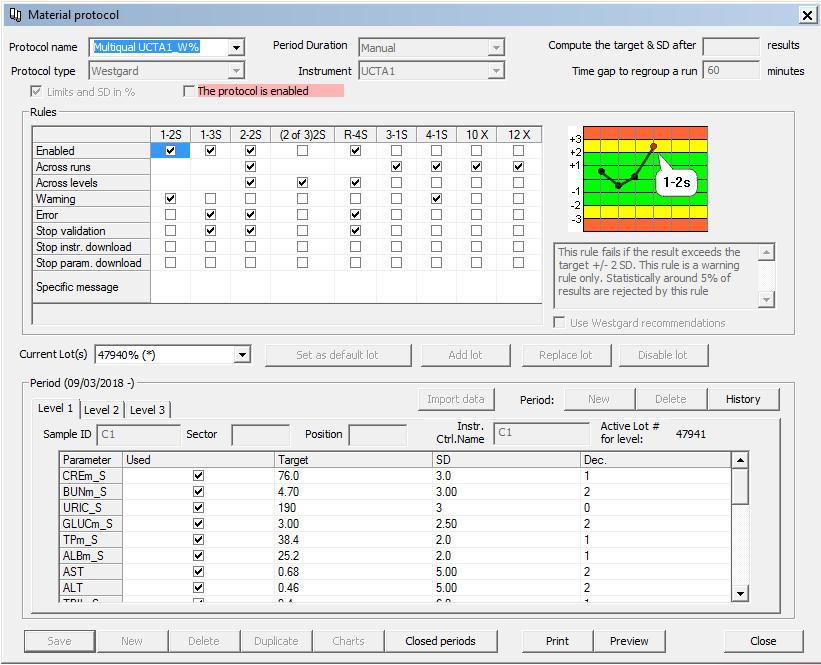
Task: Click rule description scroll down arrow
Action: [766, 300]
